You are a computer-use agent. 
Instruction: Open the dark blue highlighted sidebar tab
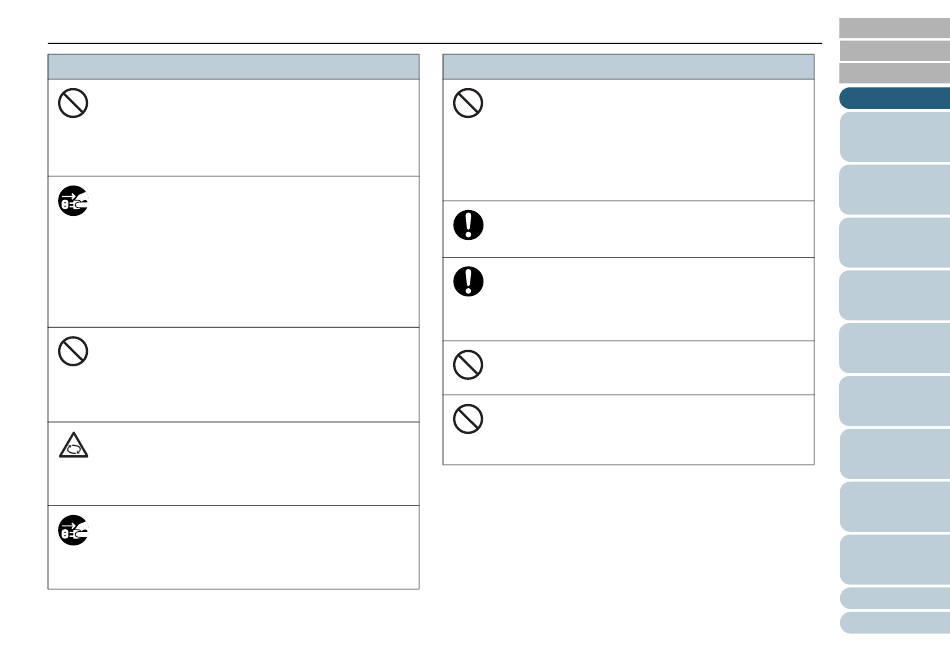click(x=894, y=98)
